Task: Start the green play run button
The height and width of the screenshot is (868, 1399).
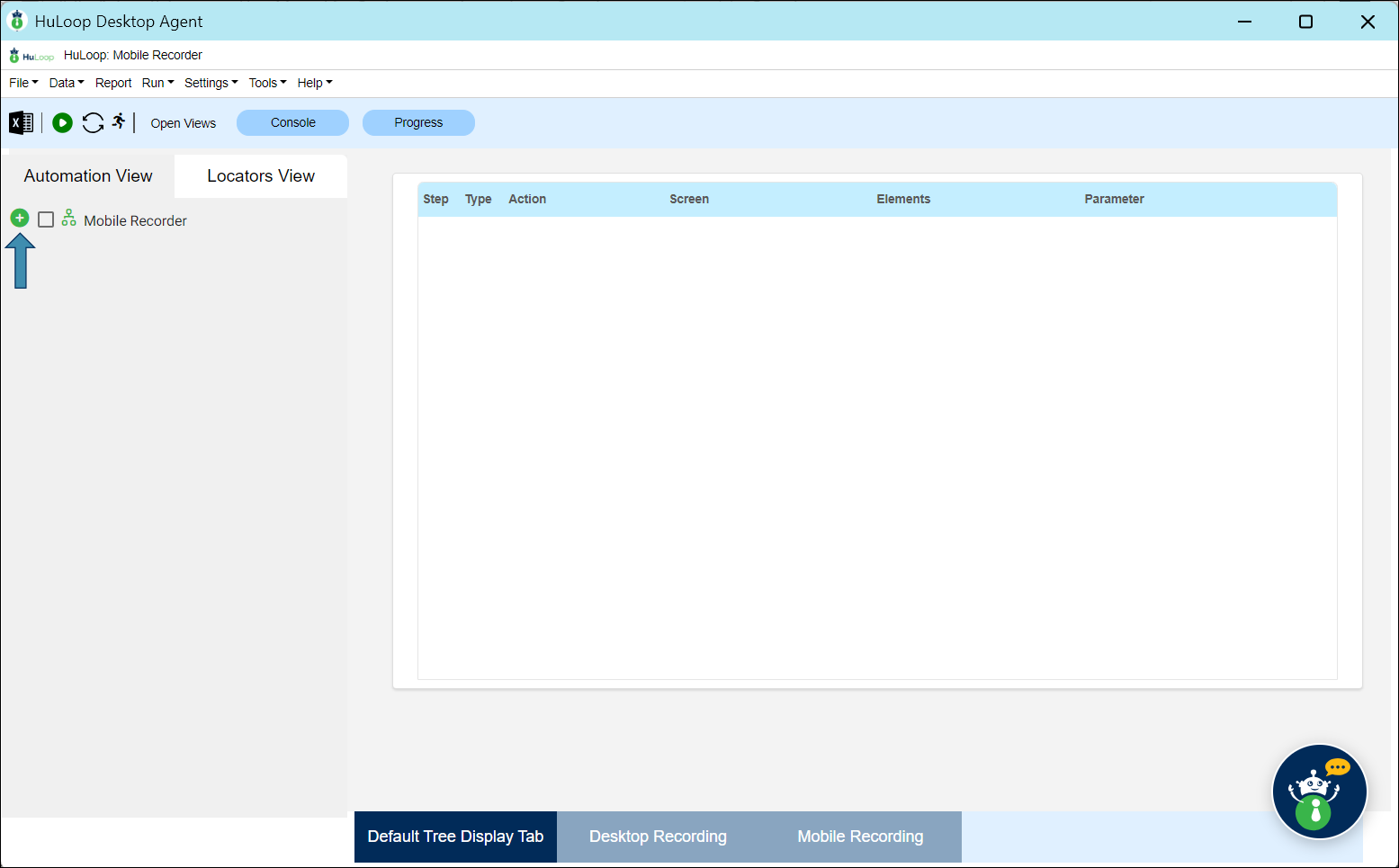Action: [62, 122]
